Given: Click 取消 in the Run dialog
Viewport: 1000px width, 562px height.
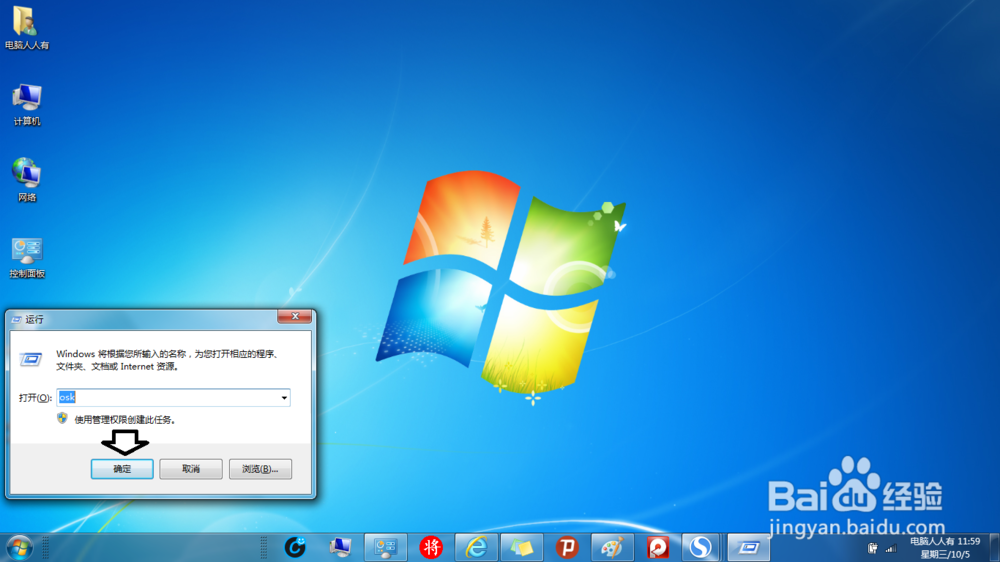Looking at the screenshot, I should pos(191,469).
